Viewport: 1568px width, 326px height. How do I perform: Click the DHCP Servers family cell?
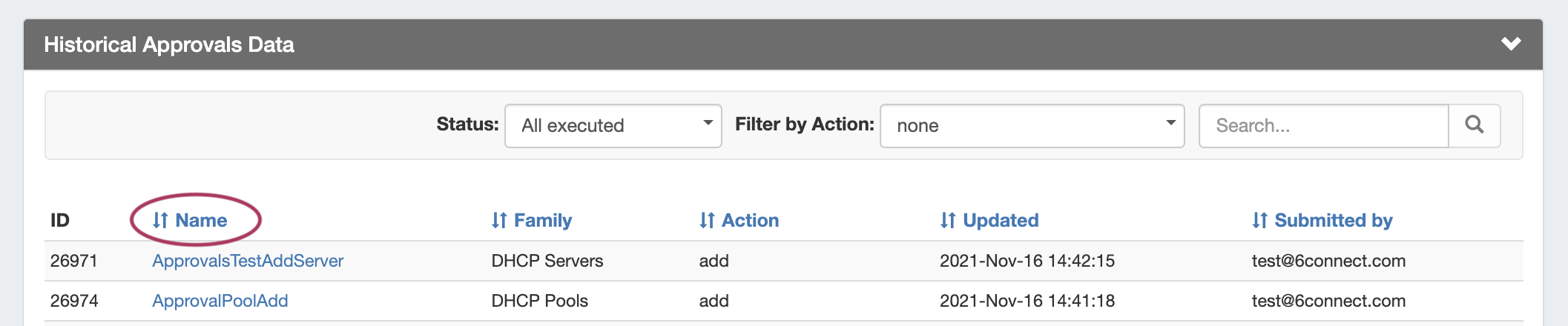pos(547,261)
